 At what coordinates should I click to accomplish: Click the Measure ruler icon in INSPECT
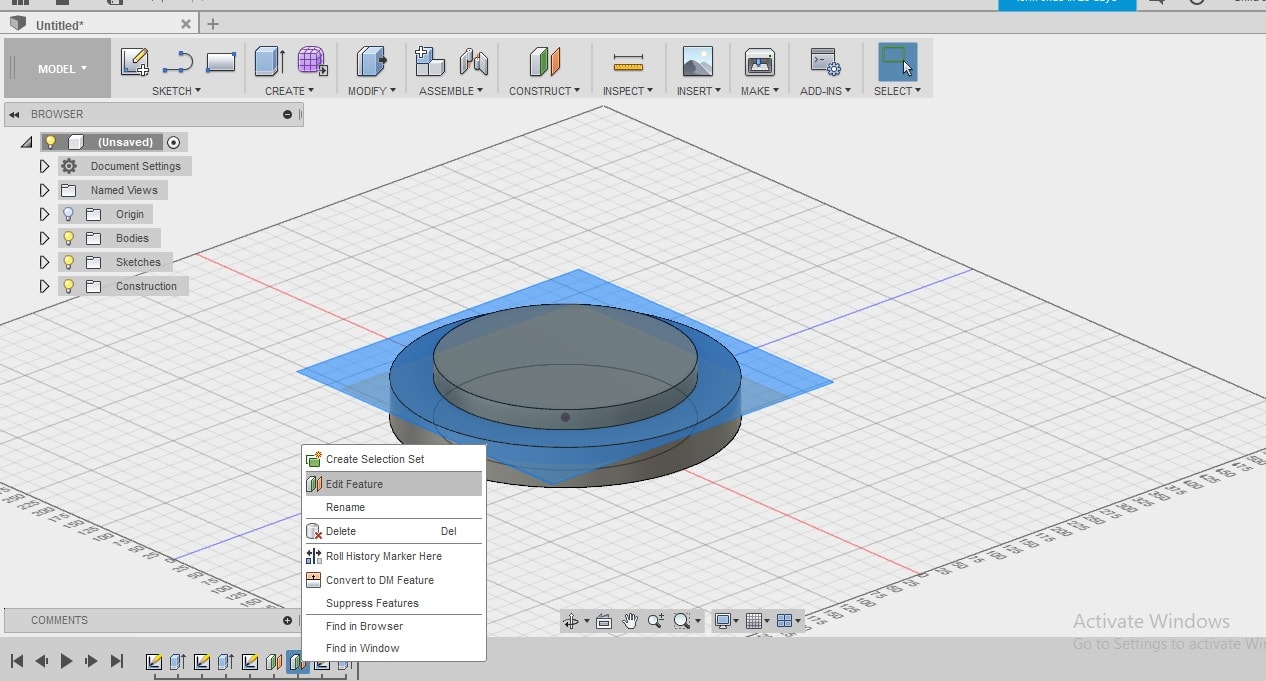(x=628, y=63)
